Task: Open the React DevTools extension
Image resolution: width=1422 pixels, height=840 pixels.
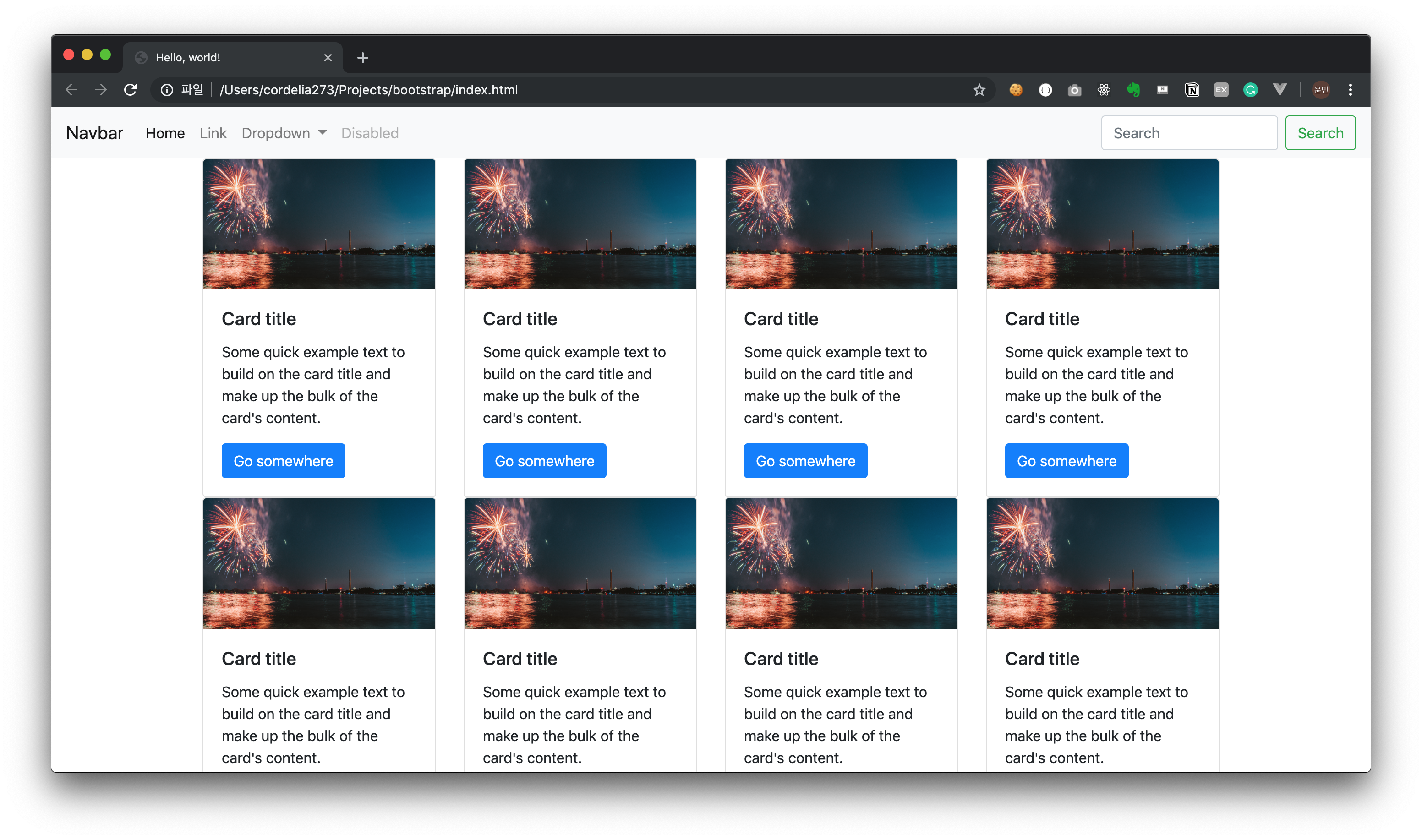Action: pyautogui.click(x=1103, y=90)
